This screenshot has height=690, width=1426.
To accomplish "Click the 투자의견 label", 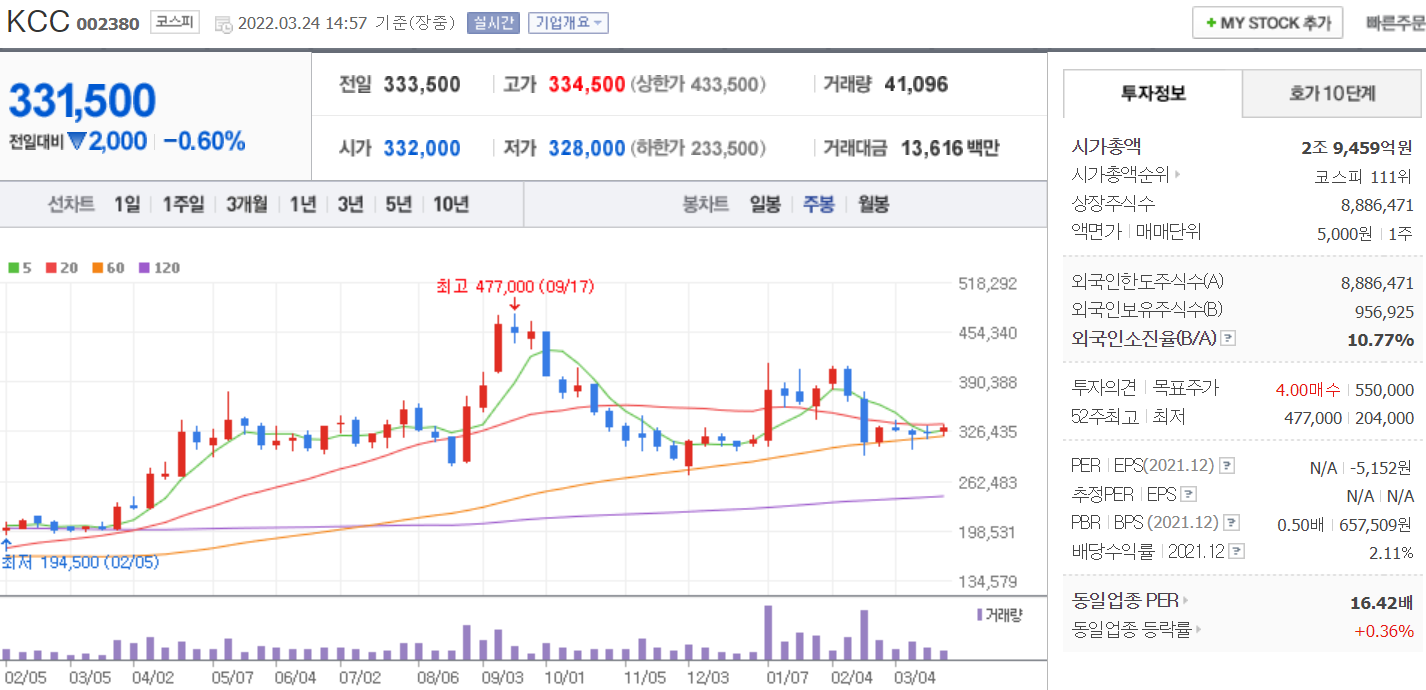I will tap(1102, 388).
